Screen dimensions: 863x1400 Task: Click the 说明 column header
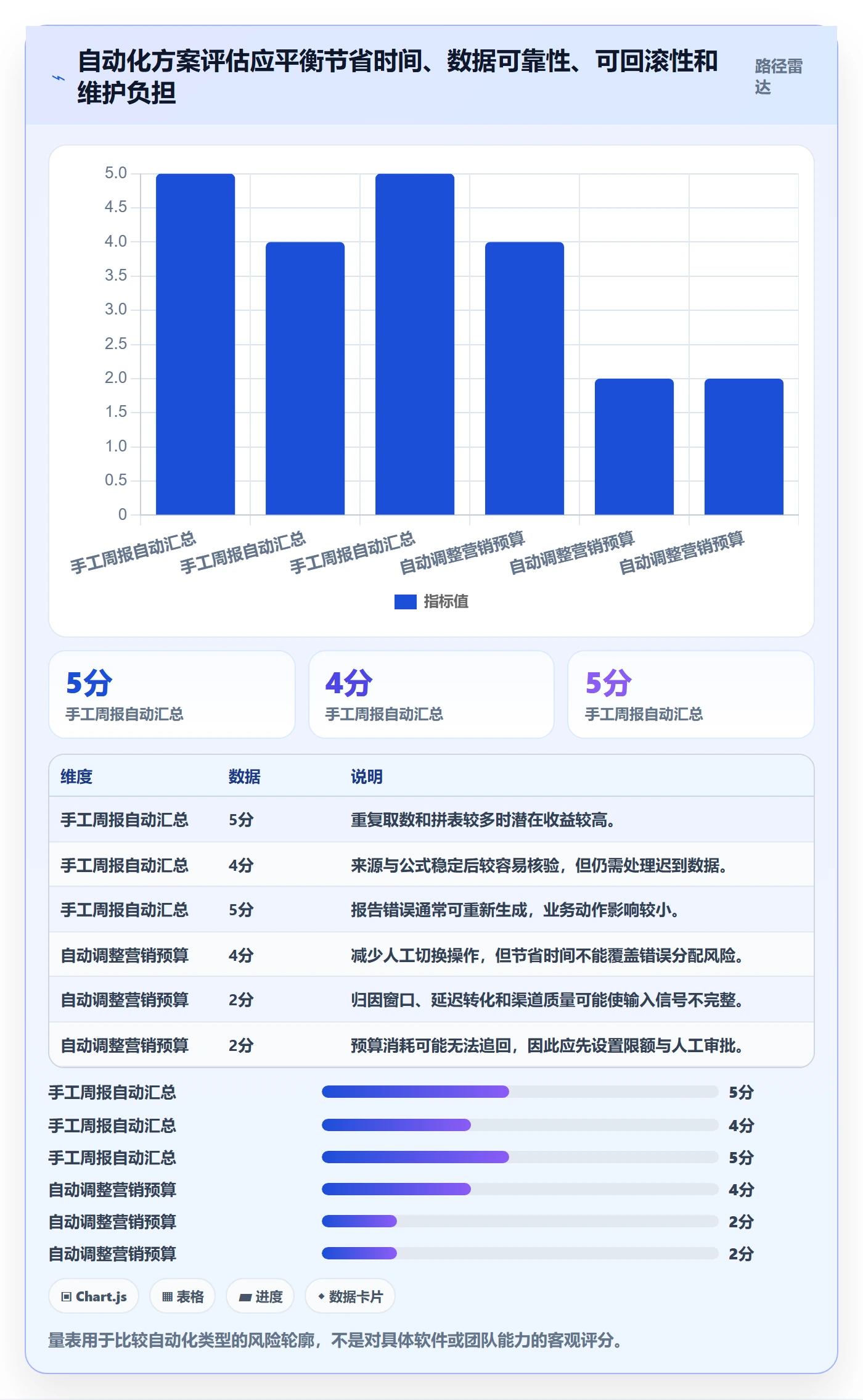(367, 776)
